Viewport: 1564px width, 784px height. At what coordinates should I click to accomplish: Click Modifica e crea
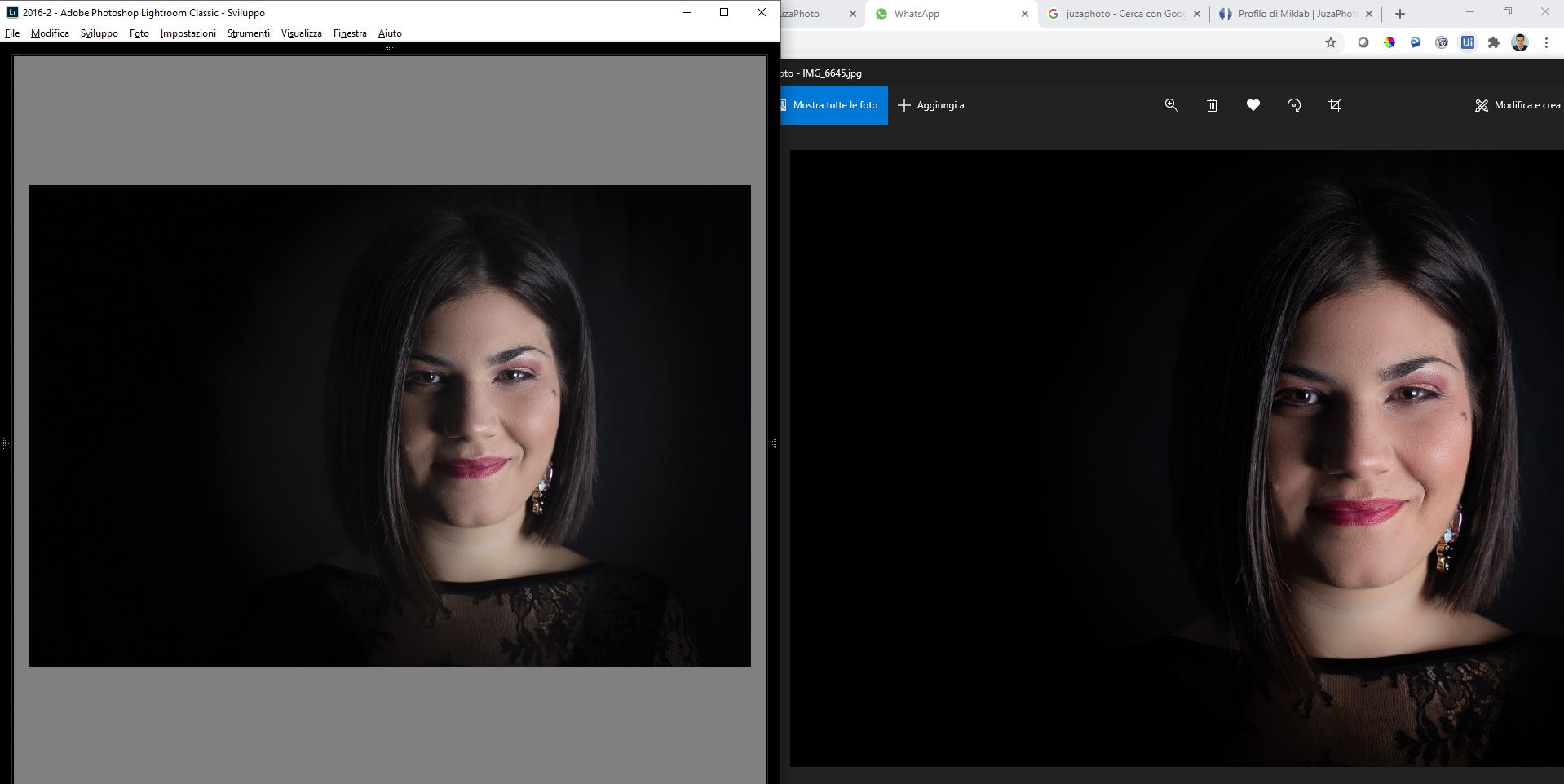click(x=1518, y=105)
